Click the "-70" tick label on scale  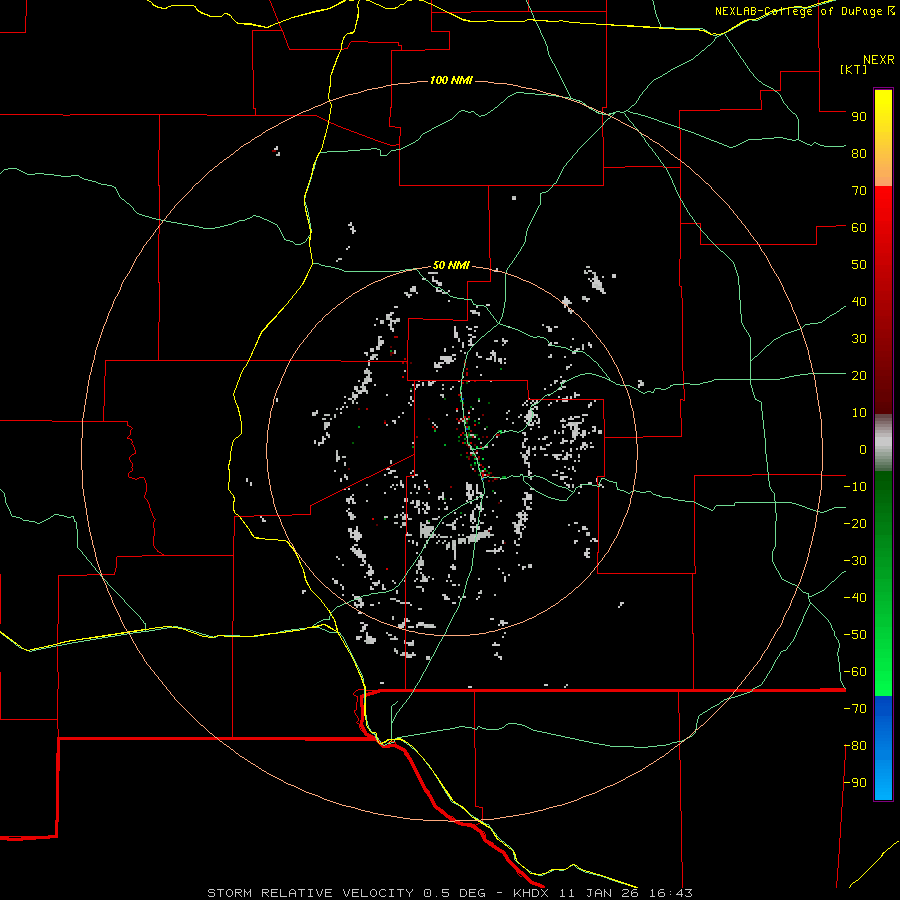(855, 709)
